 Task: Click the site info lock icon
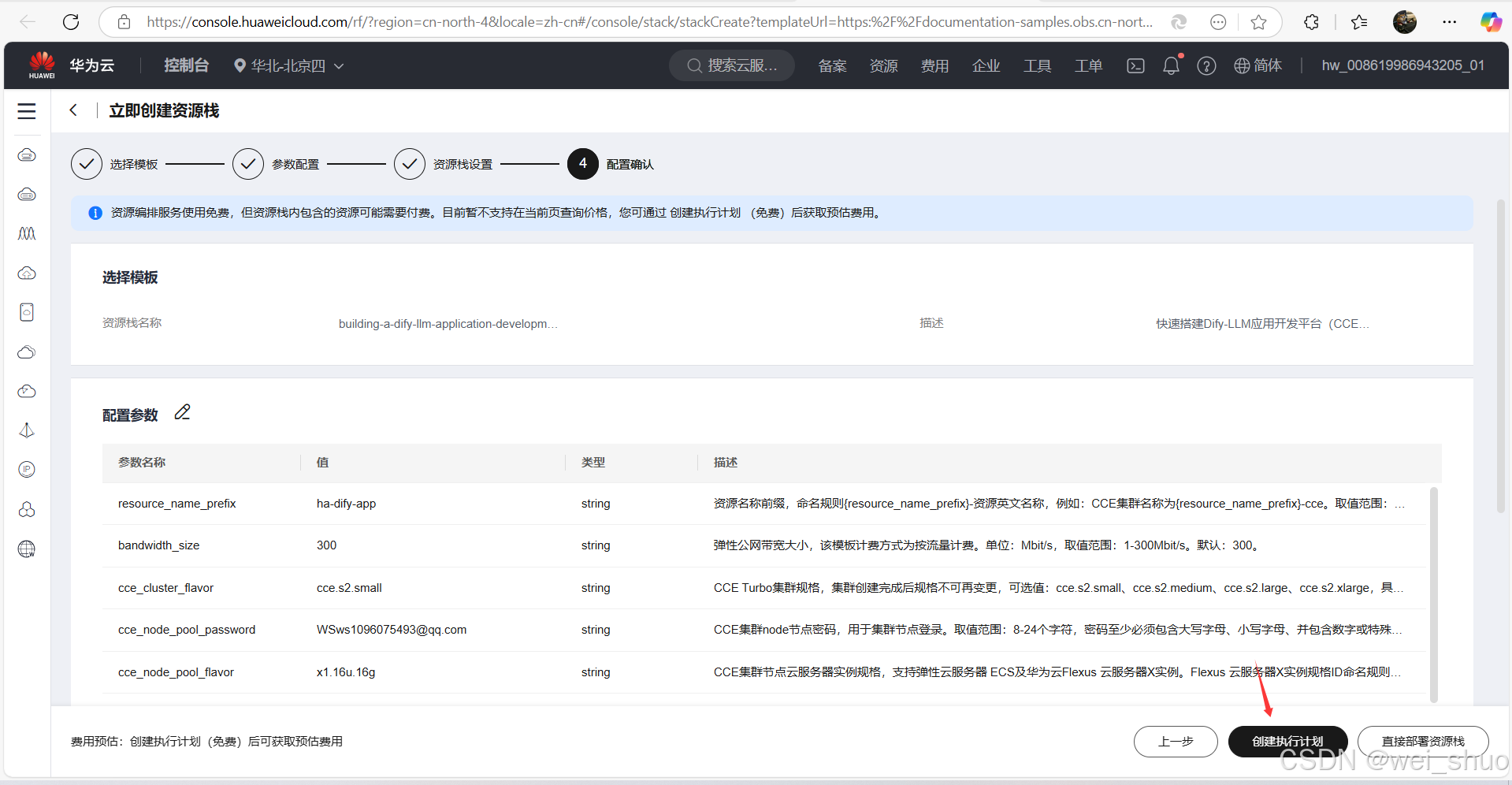tap(124, 22)
